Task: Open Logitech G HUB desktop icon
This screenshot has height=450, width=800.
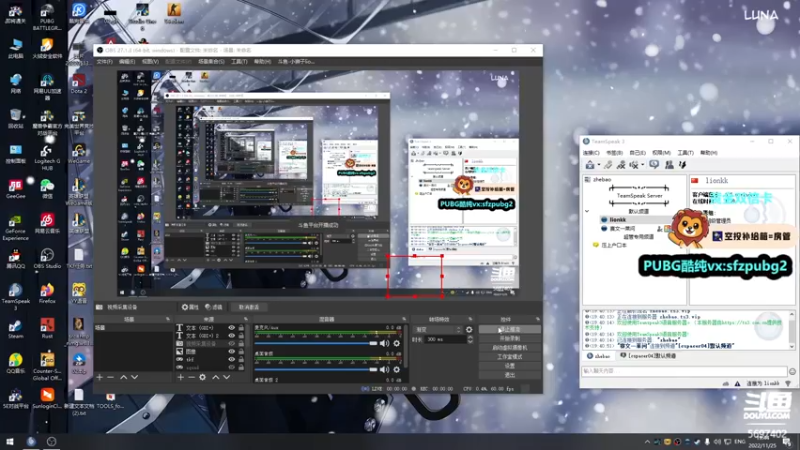Action: (47, 158)
